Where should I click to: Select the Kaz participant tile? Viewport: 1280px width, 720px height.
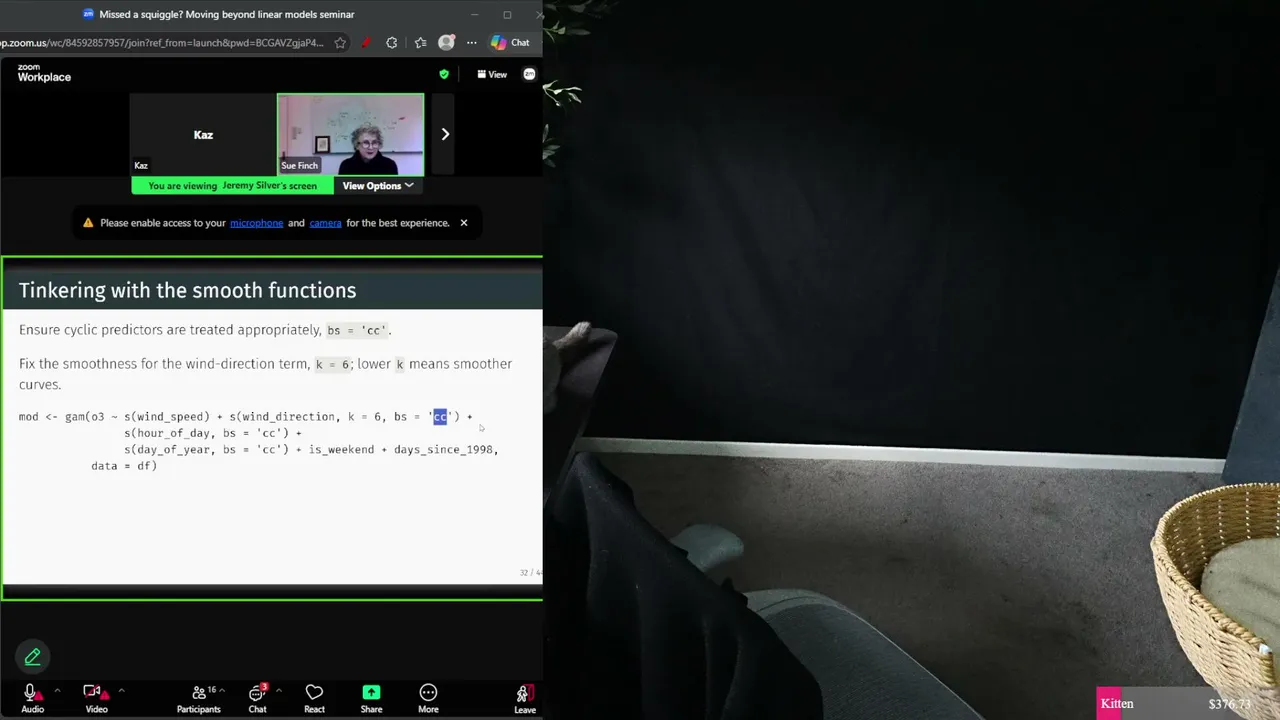(x=203, y=134)
